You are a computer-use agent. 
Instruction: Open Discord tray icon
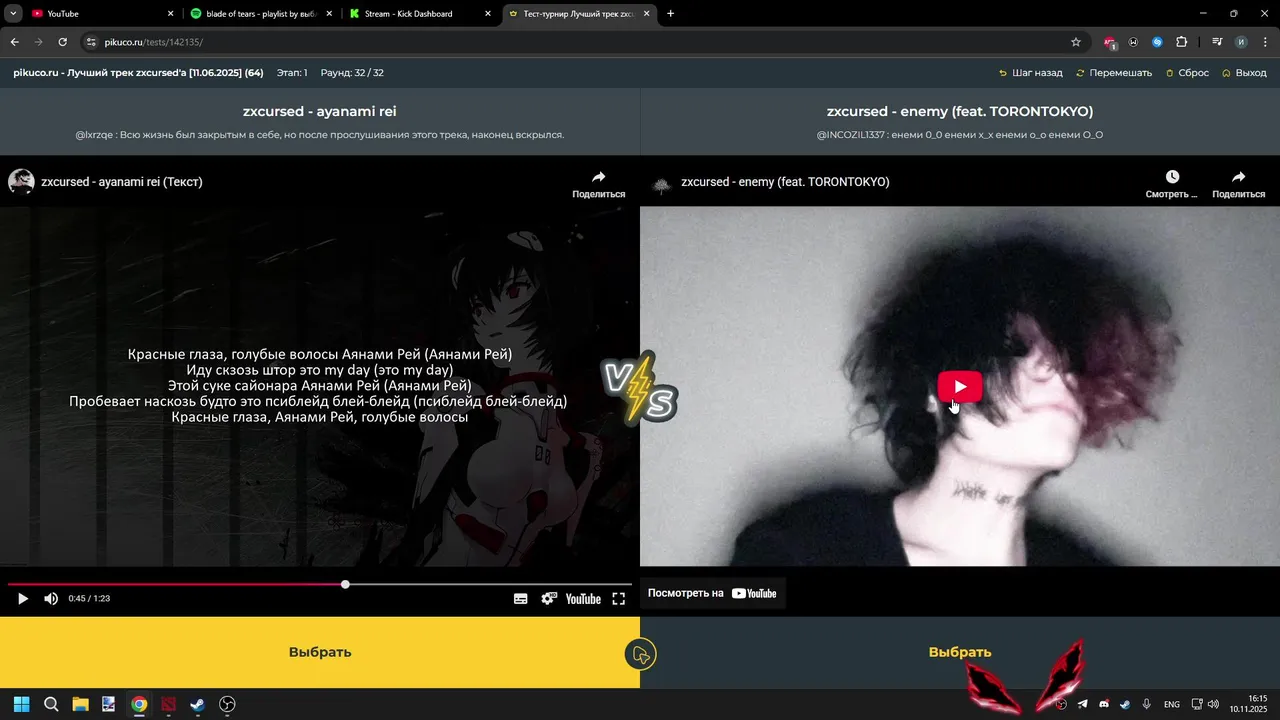click(x=1103, y=704)
